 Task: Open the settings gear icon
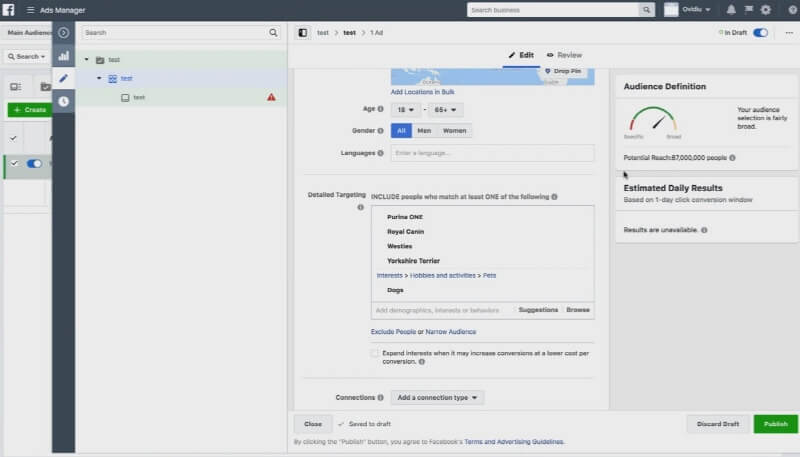coord(765,10)
